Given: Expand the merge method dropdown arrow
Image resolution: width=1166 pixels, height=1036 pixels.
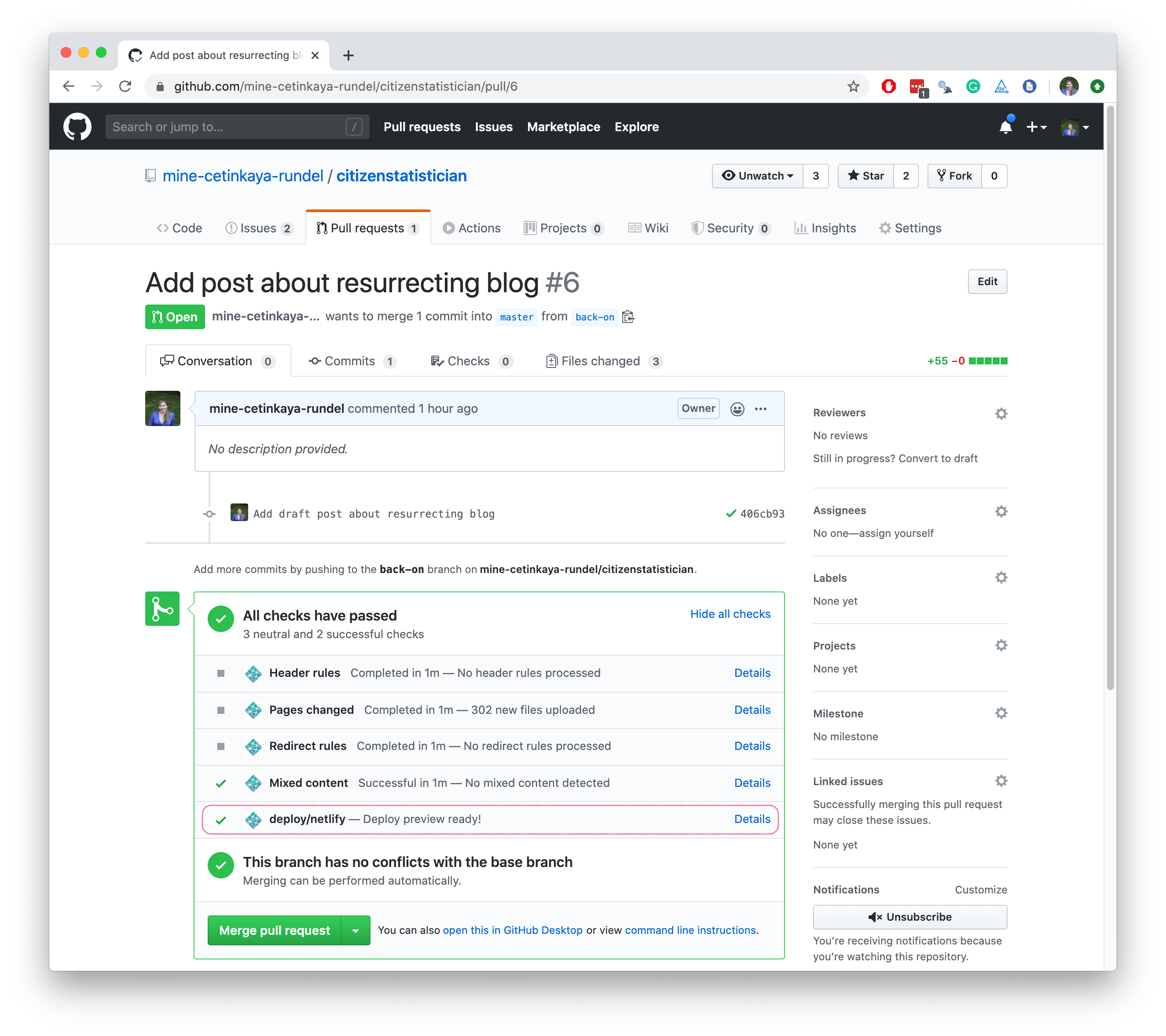Looking at the screenshot, I should [x=356, y=930].
